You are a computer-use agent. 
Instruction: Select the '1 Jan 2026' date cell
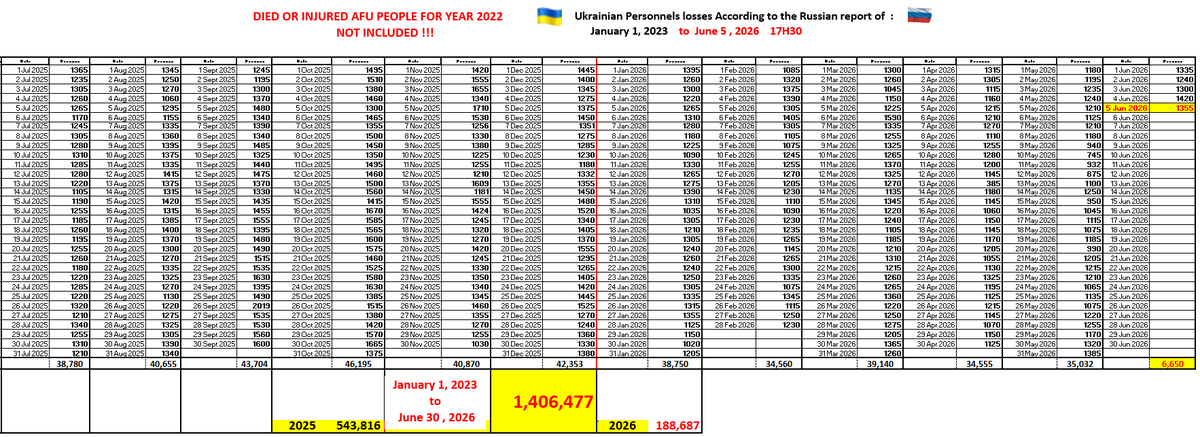coord(624,72)
